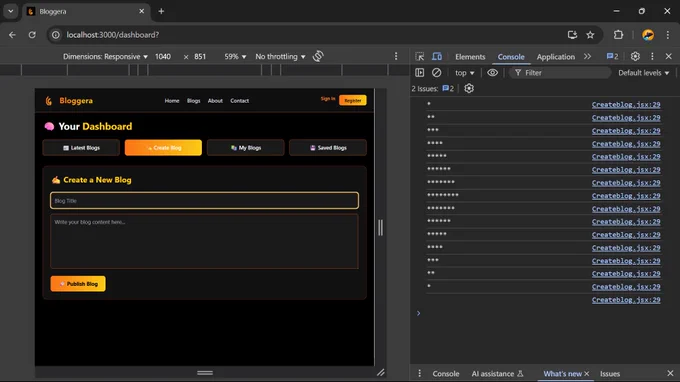The width and height of the screenshot is (680, 382).
Task: Close the Bloggera browser tab
Action: pos(141,11)
